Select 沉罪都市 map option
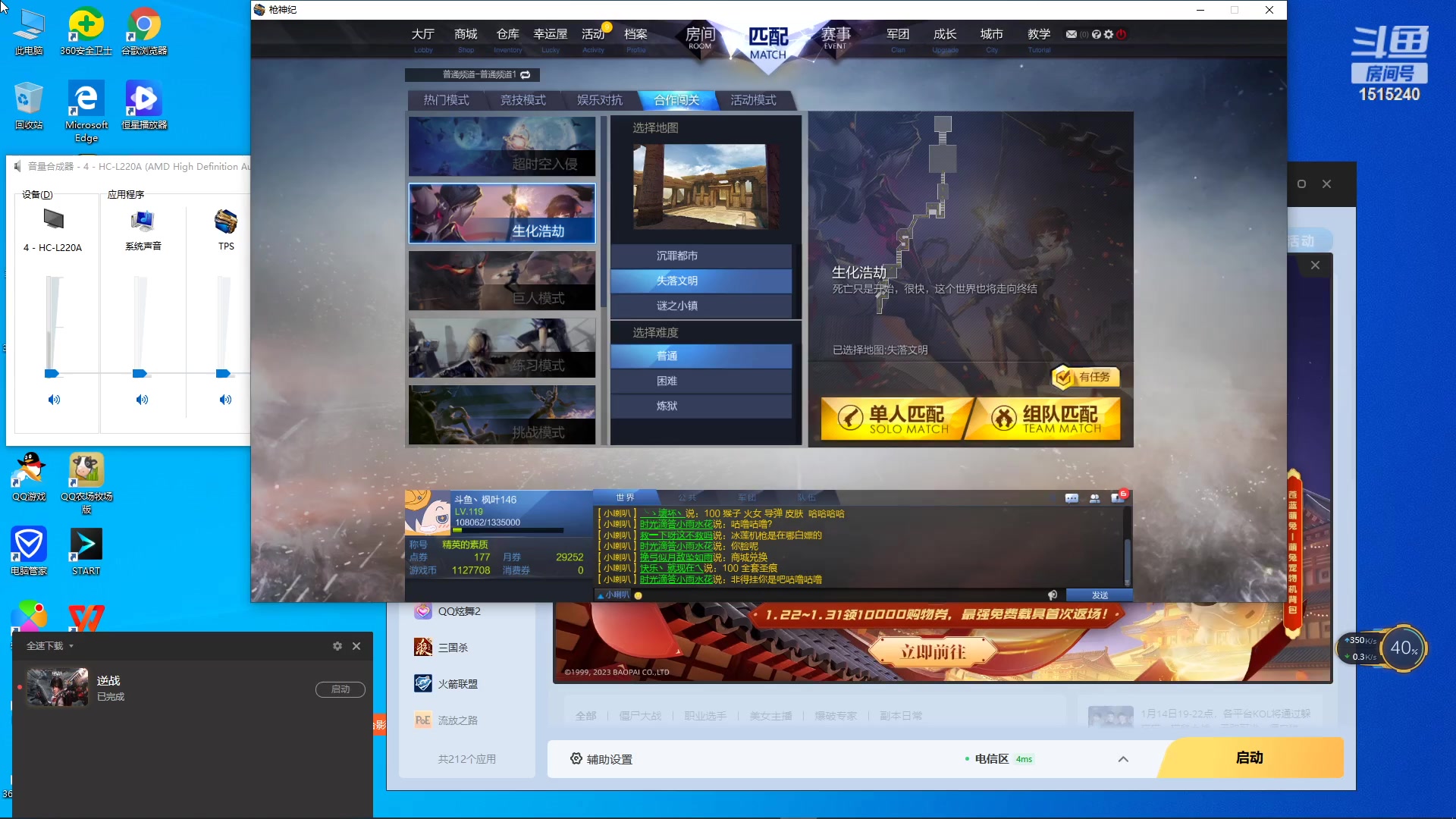 [701, 256]
